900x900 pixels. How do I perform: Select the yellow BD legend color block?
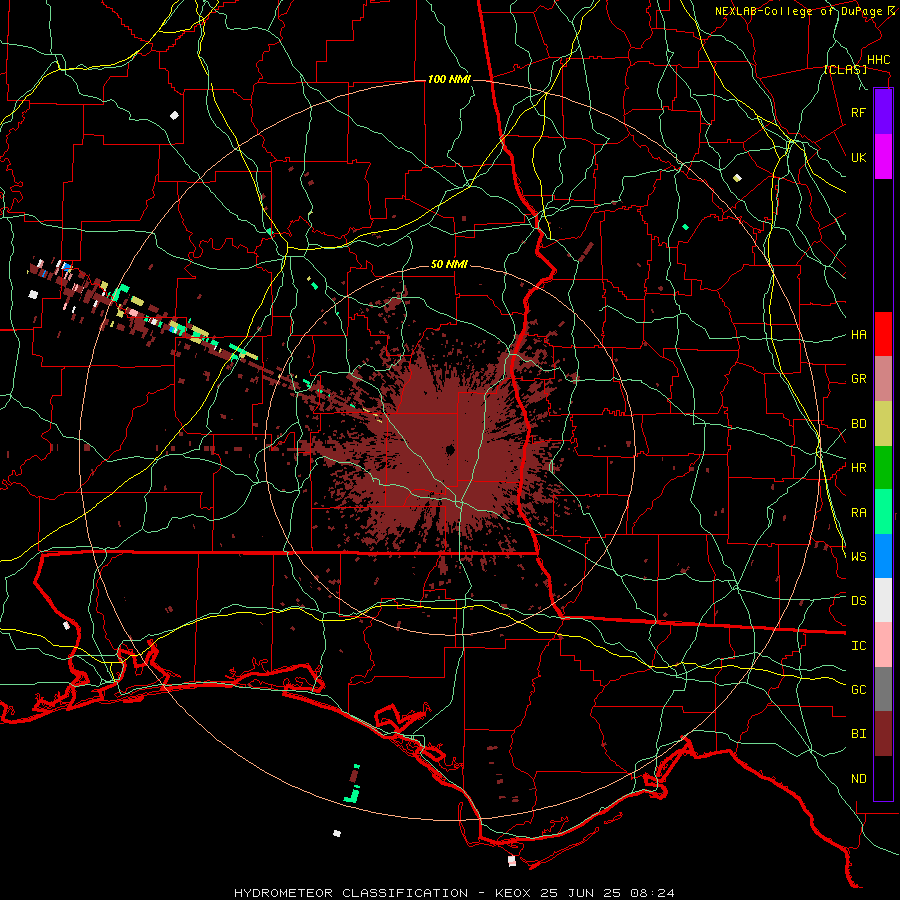click(x=883, y=424)
